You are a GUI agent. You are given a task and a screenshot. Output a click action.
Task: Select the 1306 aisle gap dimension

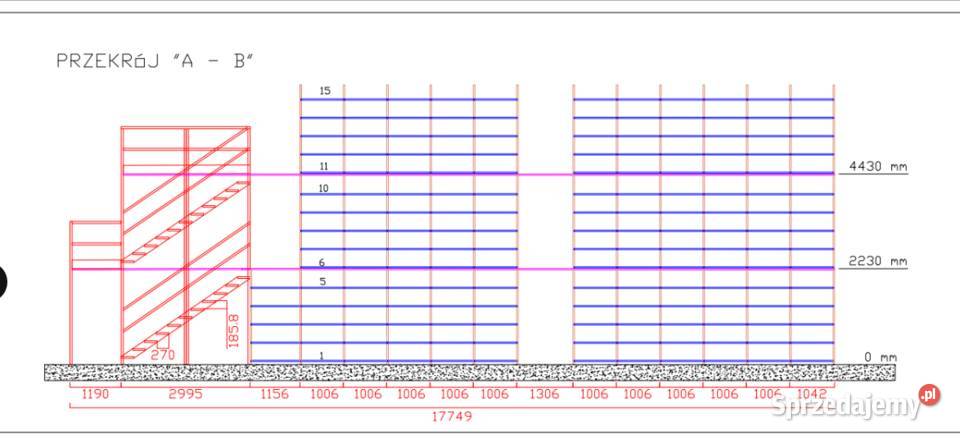(544, 395)
